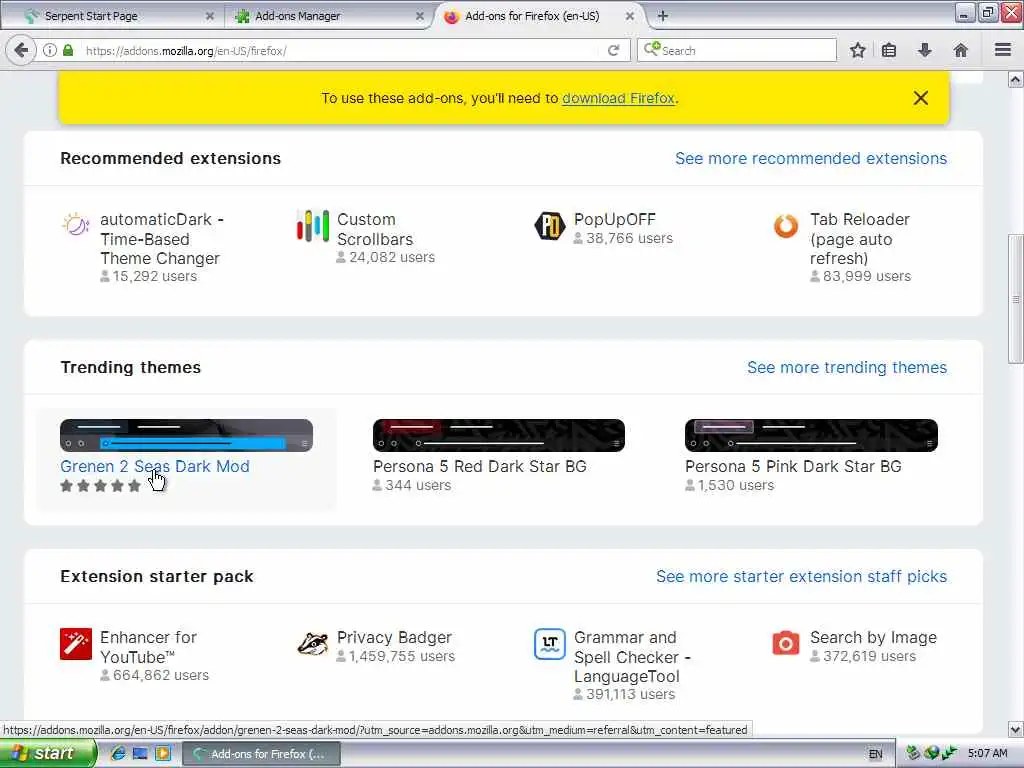This screenshot has height=768, width=1024.
Task: Open Tab Reloader (page auto refresh)
Action: coord(859,239)
